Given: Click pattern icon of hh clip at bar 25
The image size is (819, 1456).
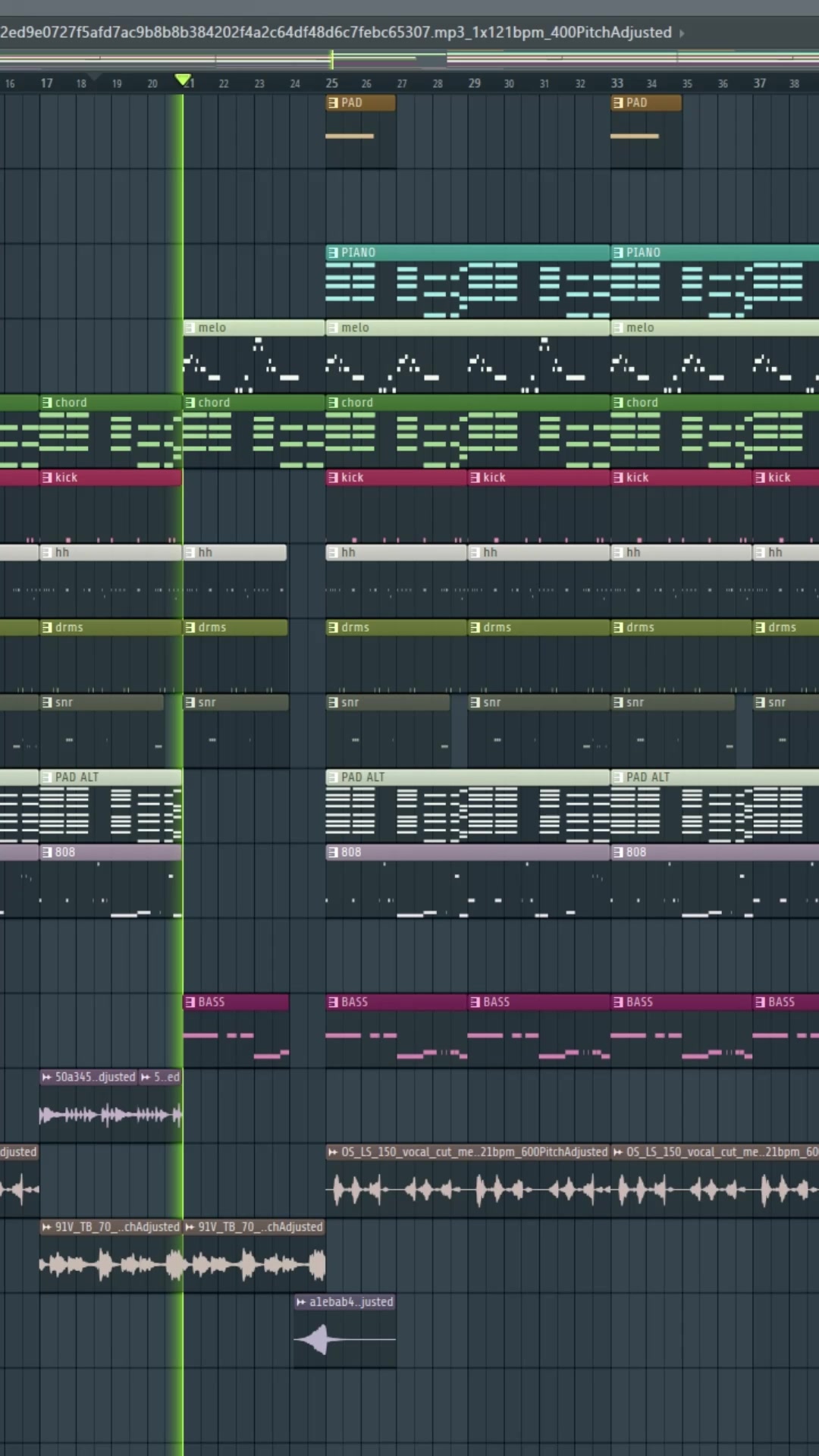Looking at the screenshot, I should coord(333,553).
